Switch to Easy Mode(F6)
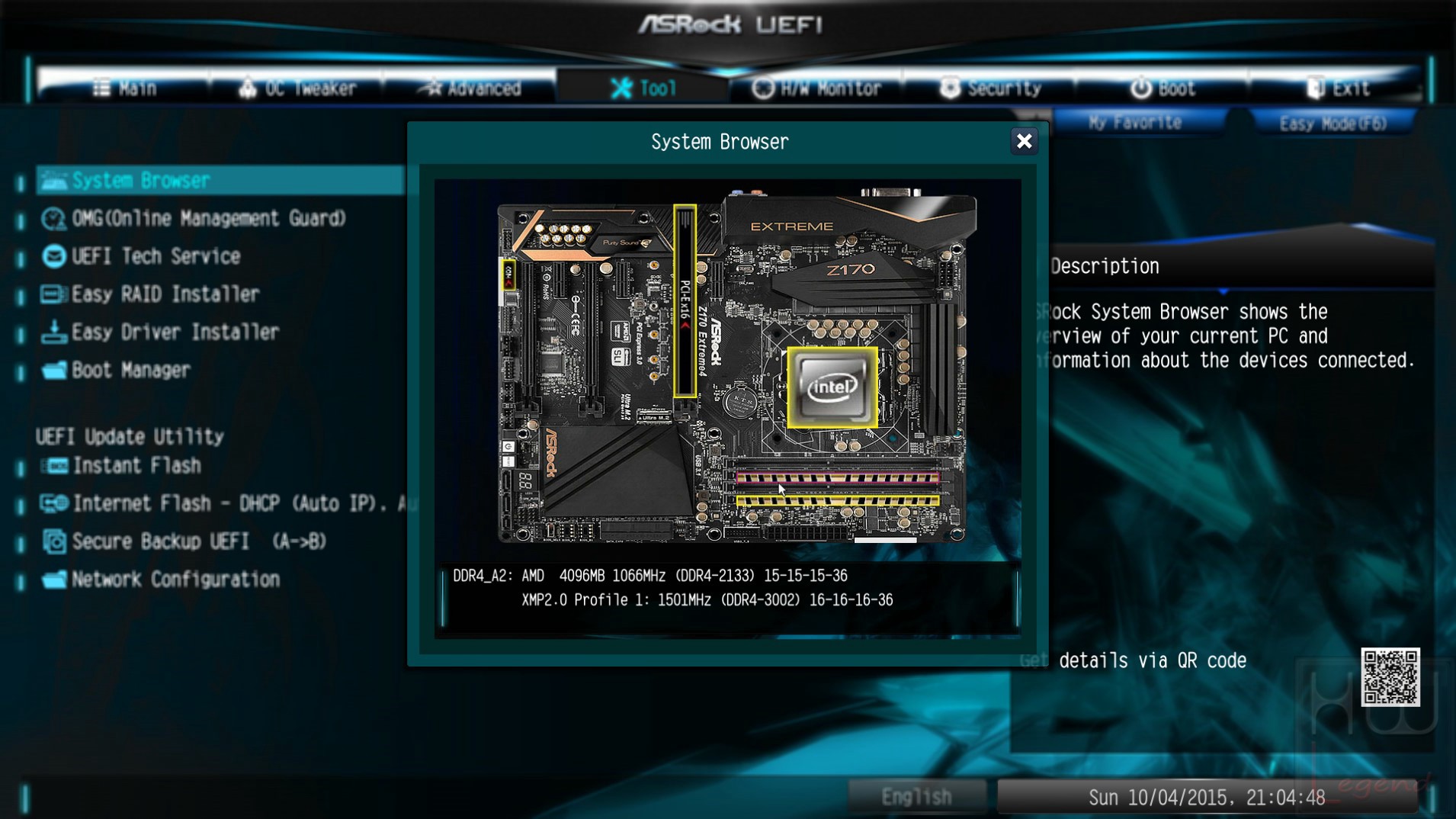 [1333, 124]
